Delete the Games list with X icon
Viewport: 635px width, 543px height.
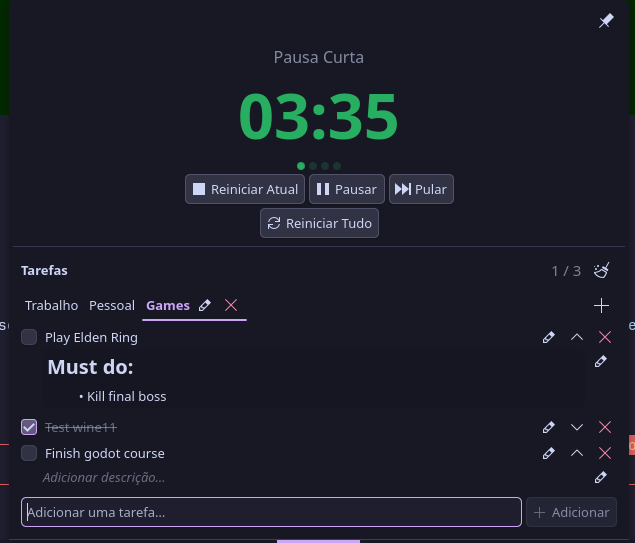click(231, 305)
